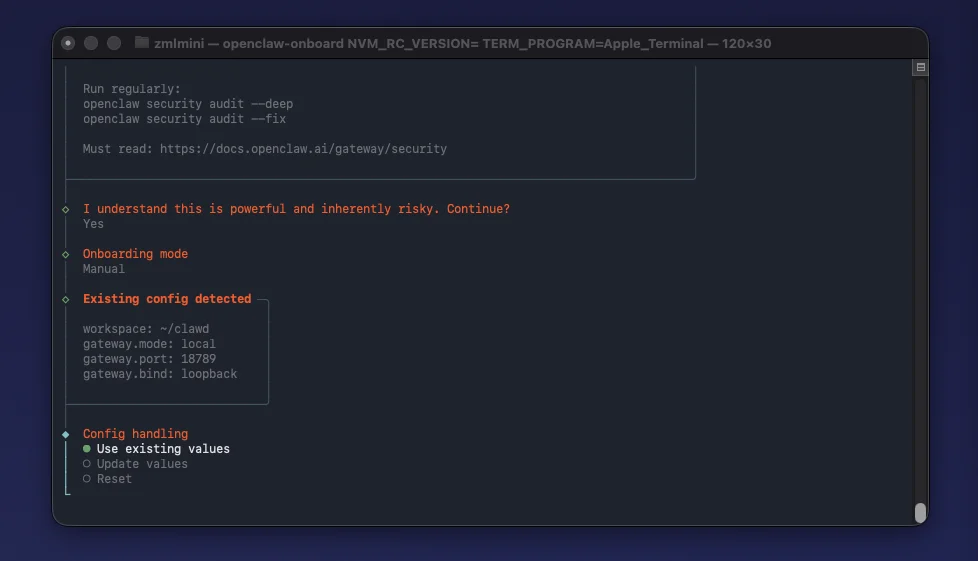Click the diamond marker beside 'Config handling'
This screenshot has width=978, height=561.
coord(65,434)
